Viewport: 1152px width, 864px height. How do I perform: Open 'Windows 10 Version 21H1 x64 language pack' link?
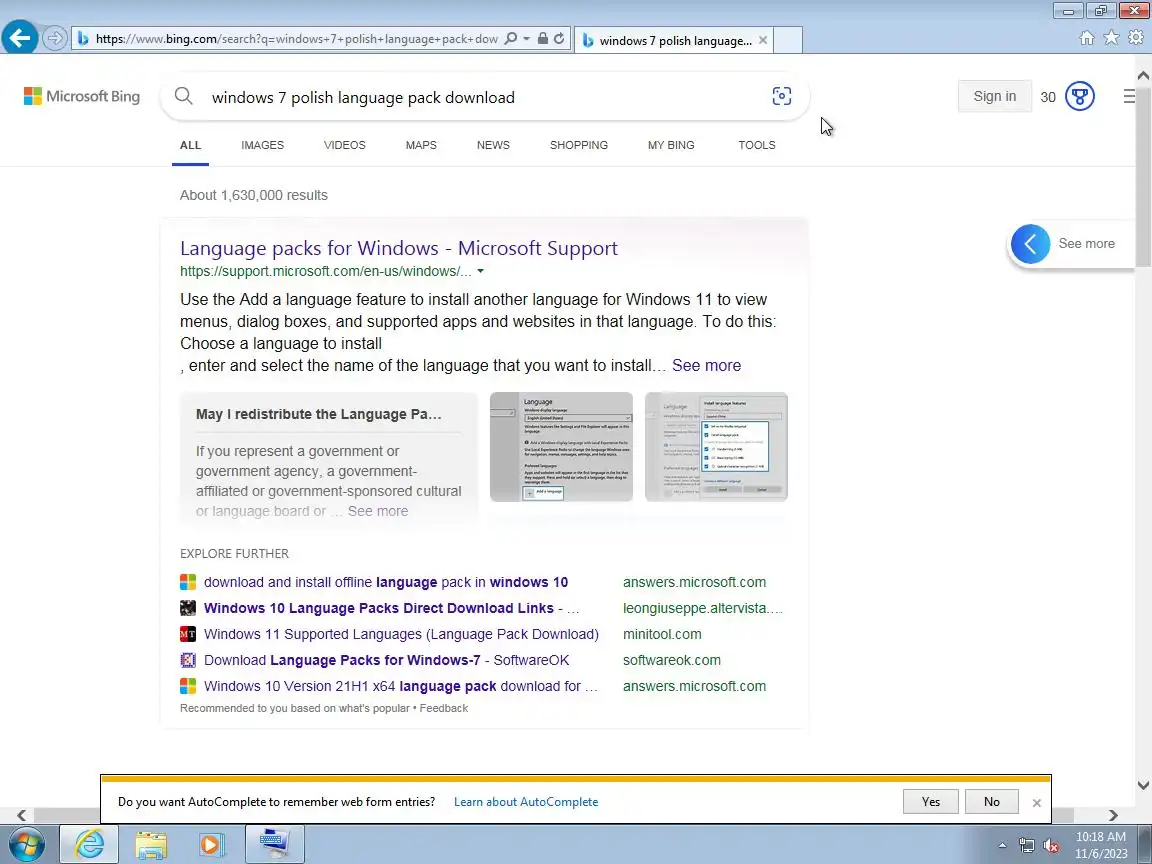(400, 686)
